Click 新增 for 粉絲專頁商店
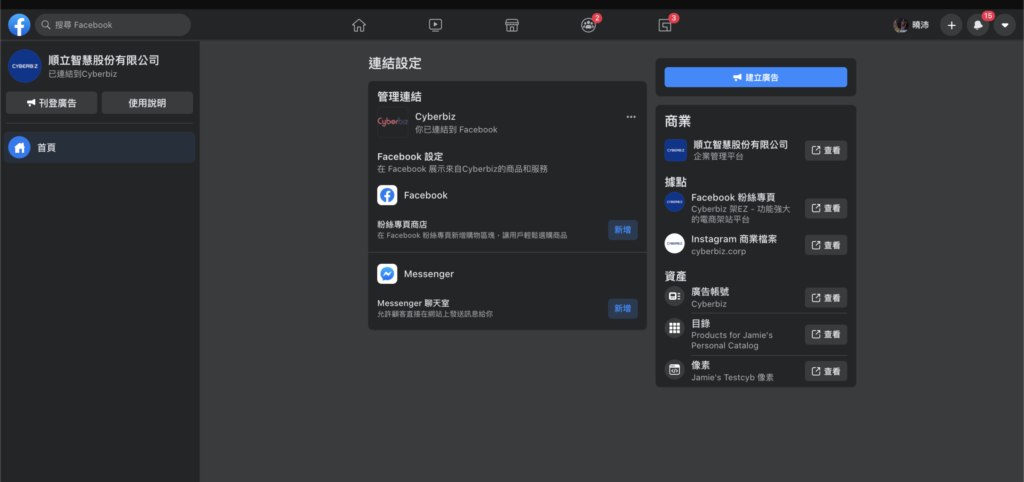Screen dimensions: 1024x482 click(x=622, y=230)
